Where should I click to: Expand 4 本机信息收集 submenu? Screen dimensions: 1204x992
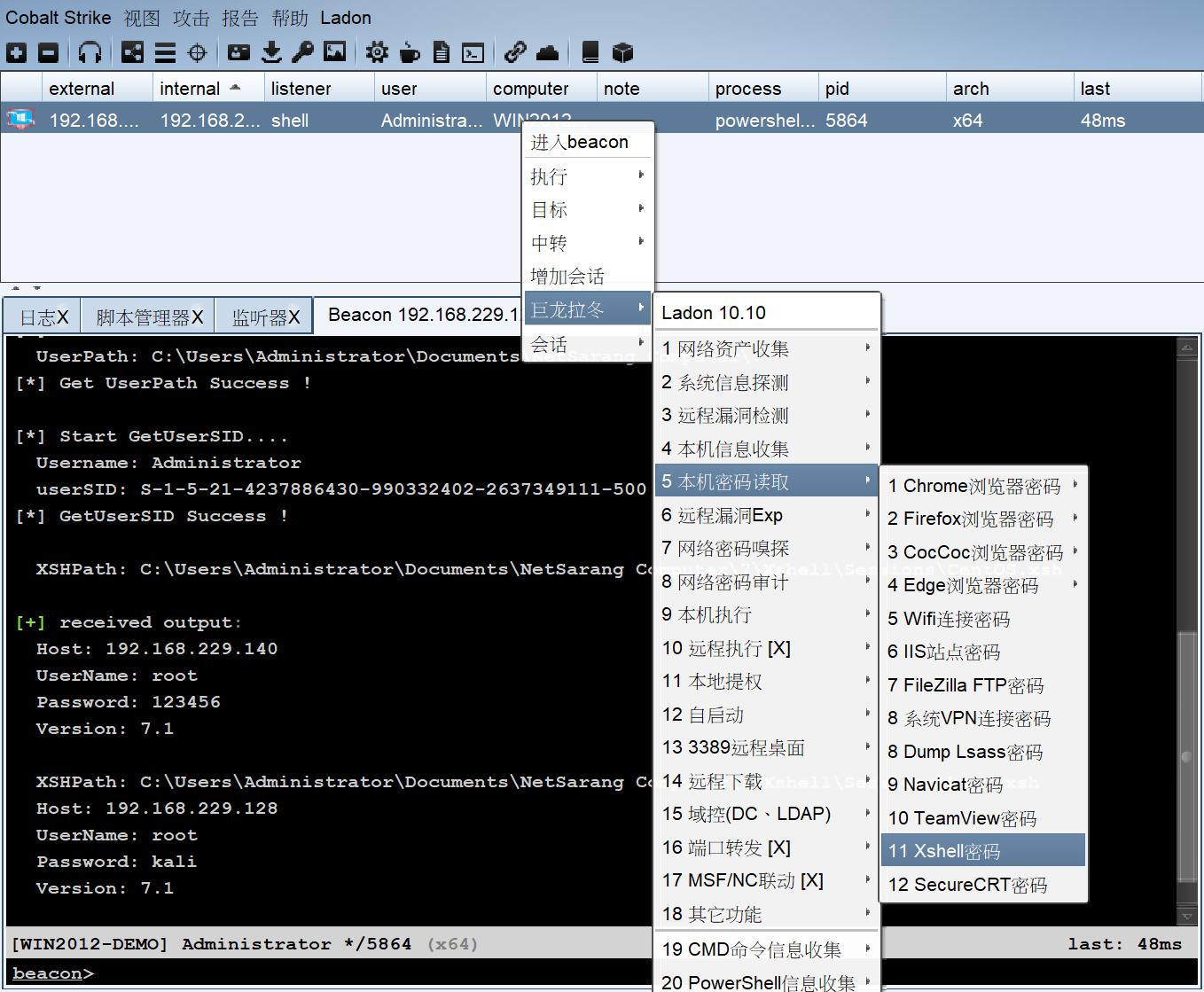tap(767, 449)
